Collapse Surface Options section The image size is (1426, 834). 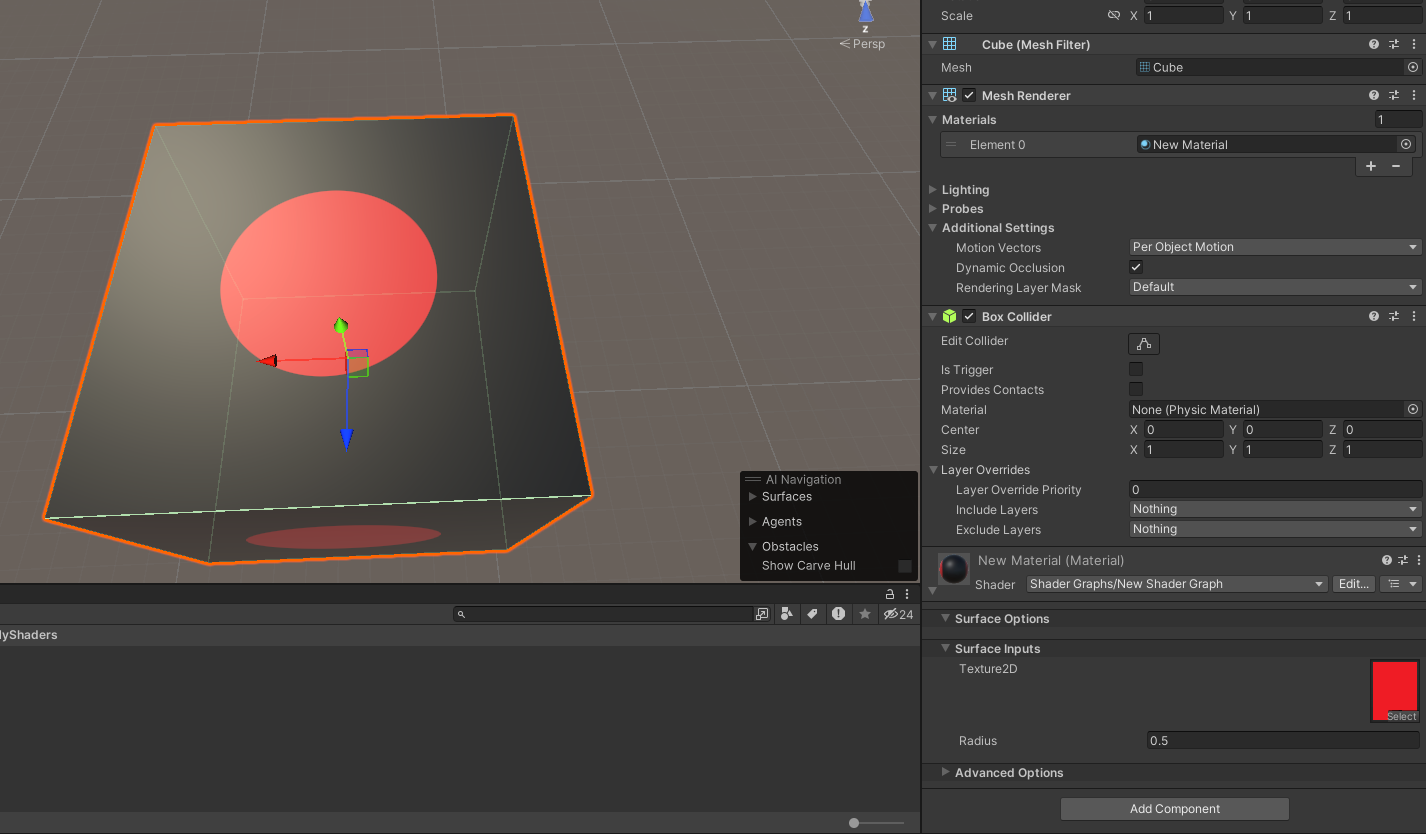(x=946, y=619)
